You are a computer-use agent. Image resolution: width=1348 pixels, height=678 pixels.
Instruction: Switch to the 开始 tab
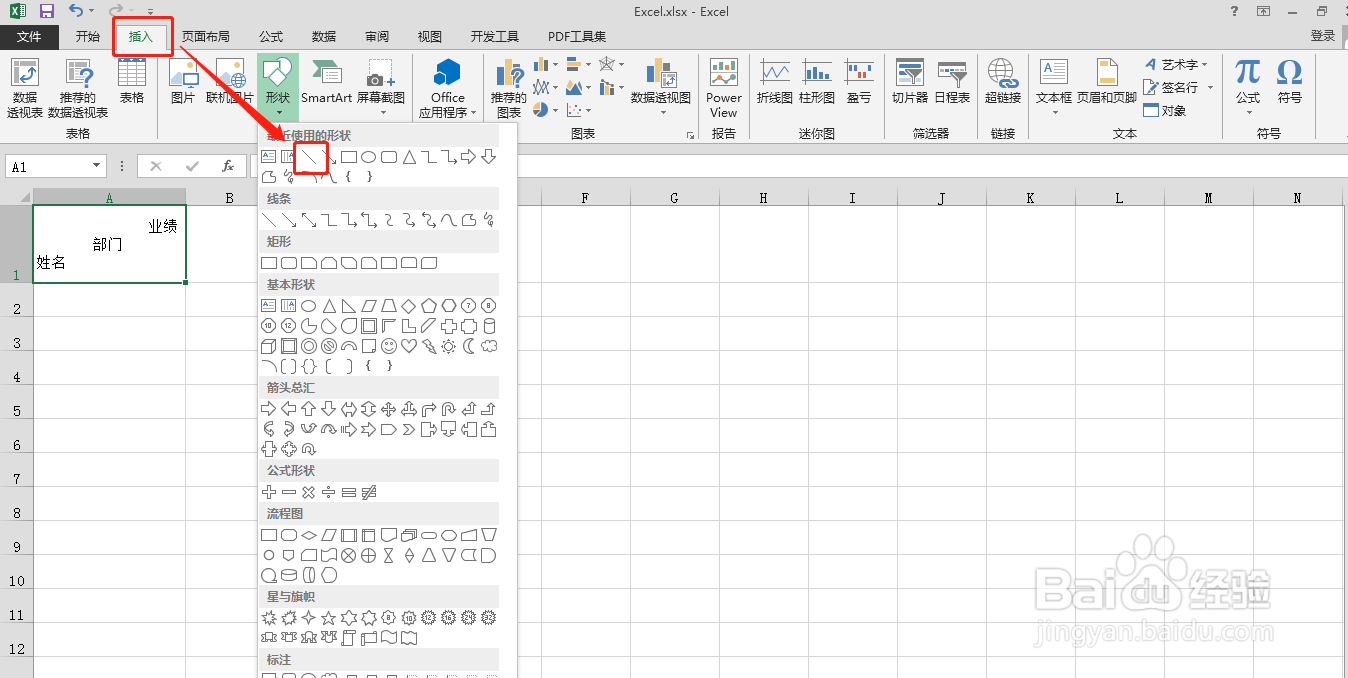tap(88, 36)
